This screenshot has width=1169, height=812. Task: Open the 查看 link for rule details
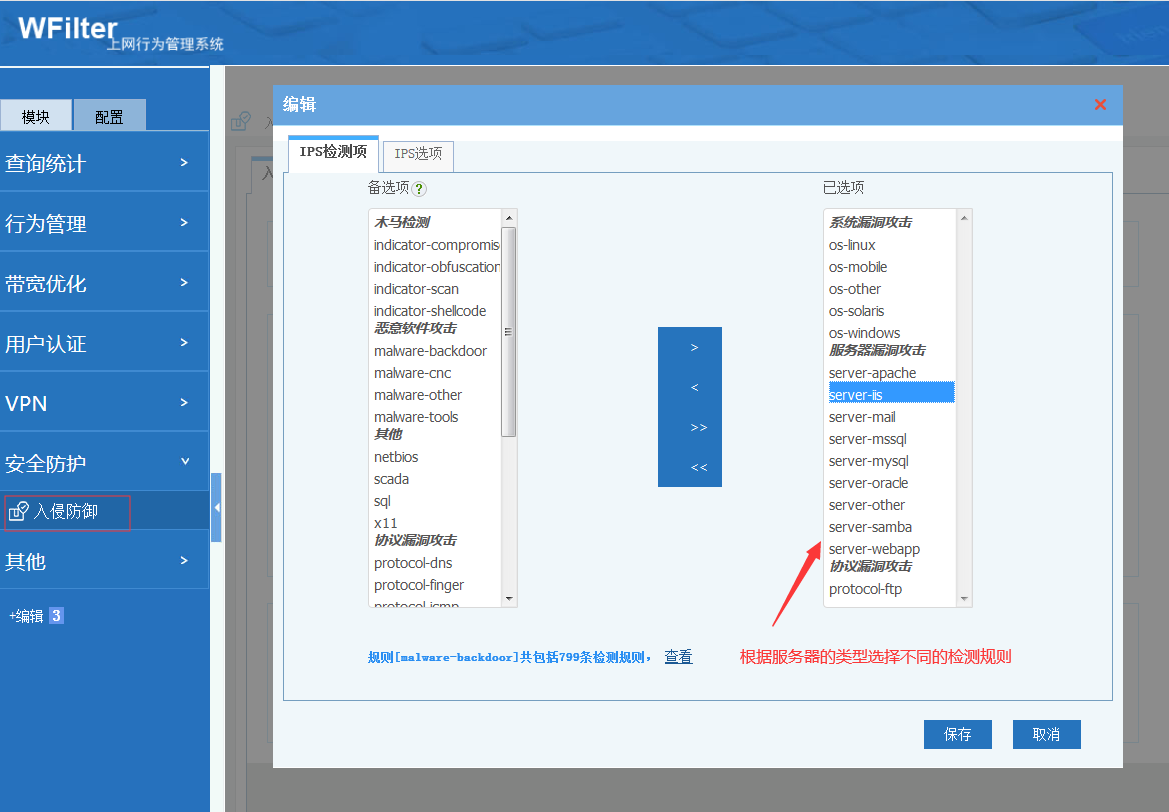click(678, 657)
